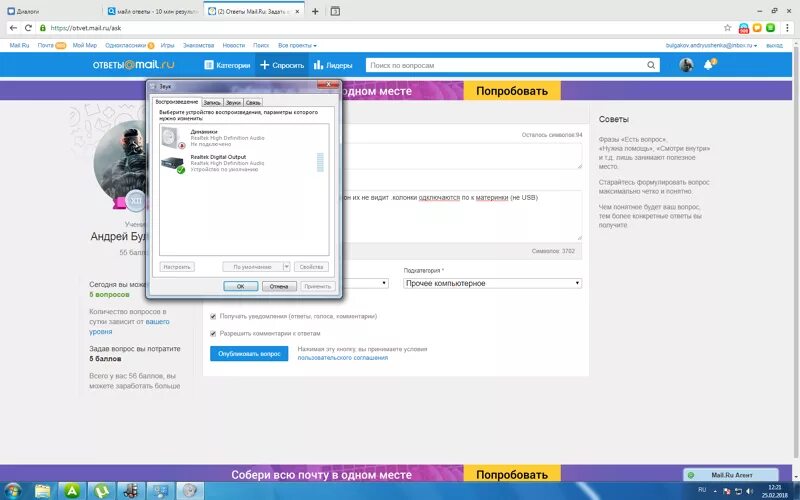Toggle Получать уведомления checkbox
The width and height of the screenshot is (800, 500).
[x=213, y=316]
